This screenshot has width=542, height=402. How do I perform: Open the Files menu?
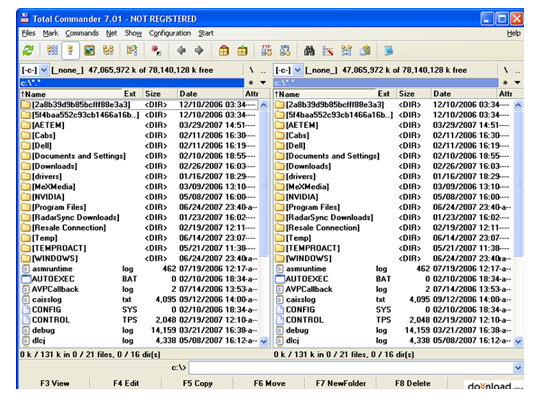coord(28,33)
